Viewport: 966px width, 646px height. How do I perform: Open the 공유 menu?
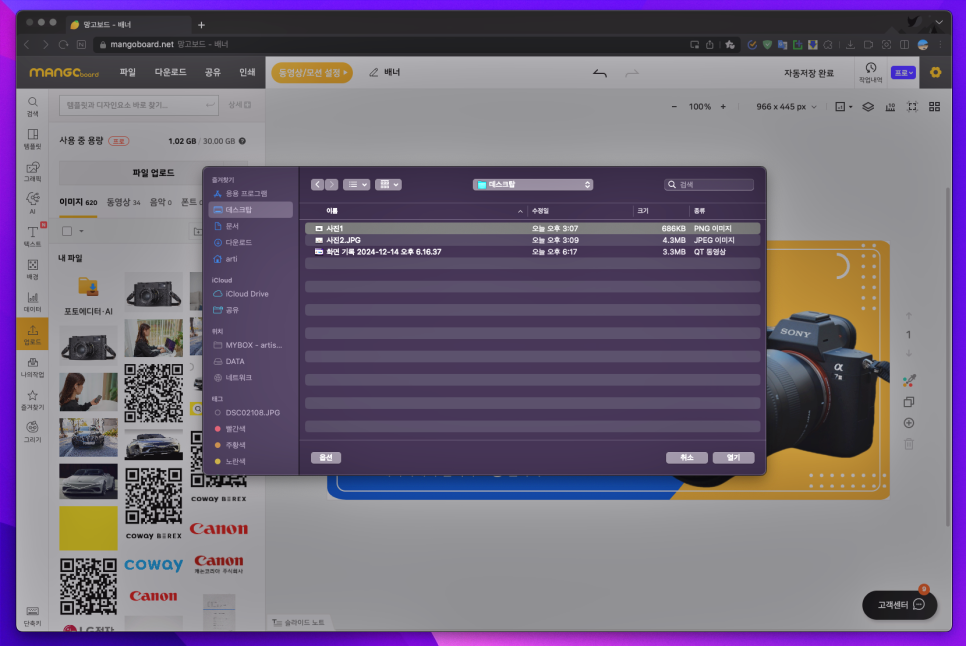click(x=213, y=72)
